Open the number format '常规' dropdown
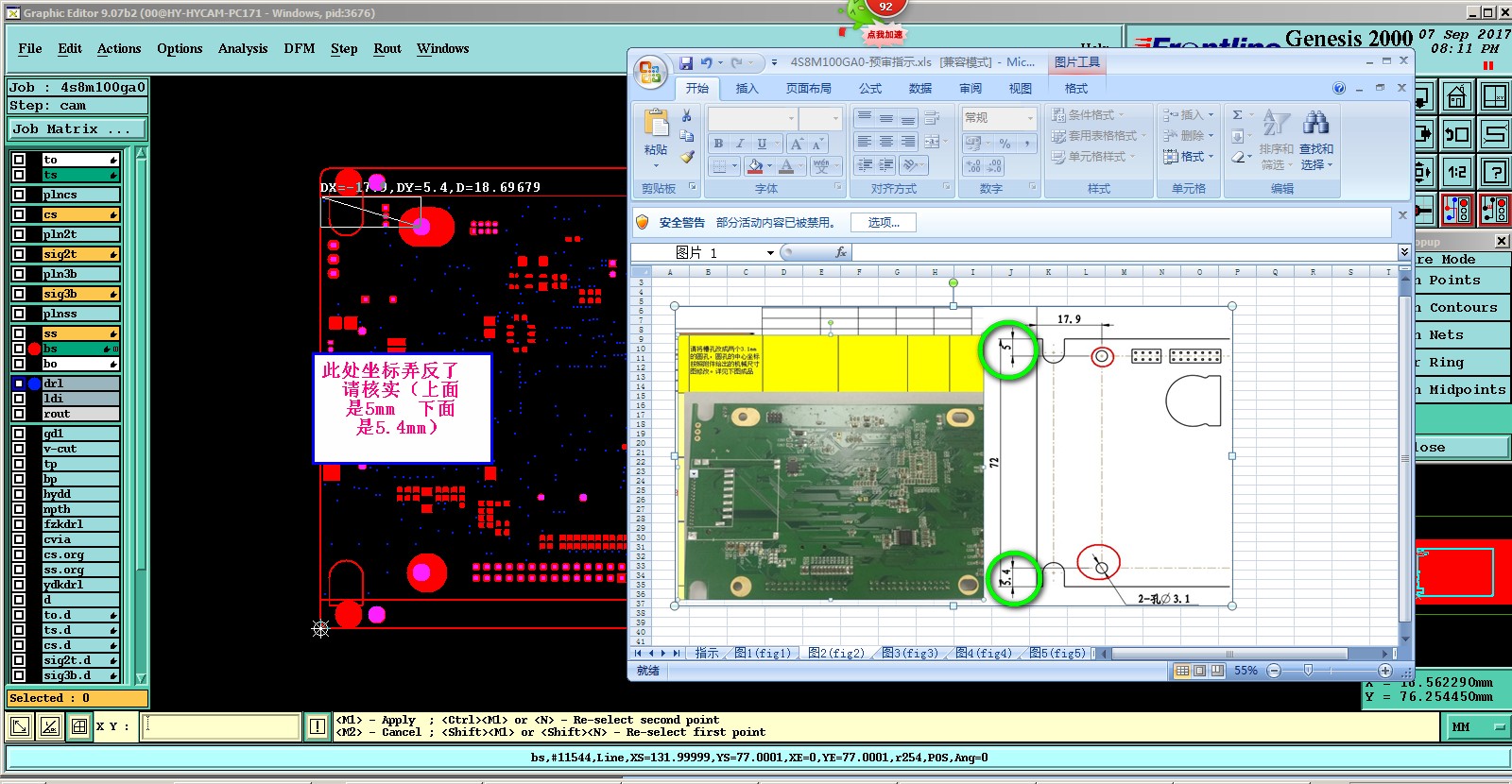The width and height of the screenshot is (1512, 784). [x=1030, y=118]
